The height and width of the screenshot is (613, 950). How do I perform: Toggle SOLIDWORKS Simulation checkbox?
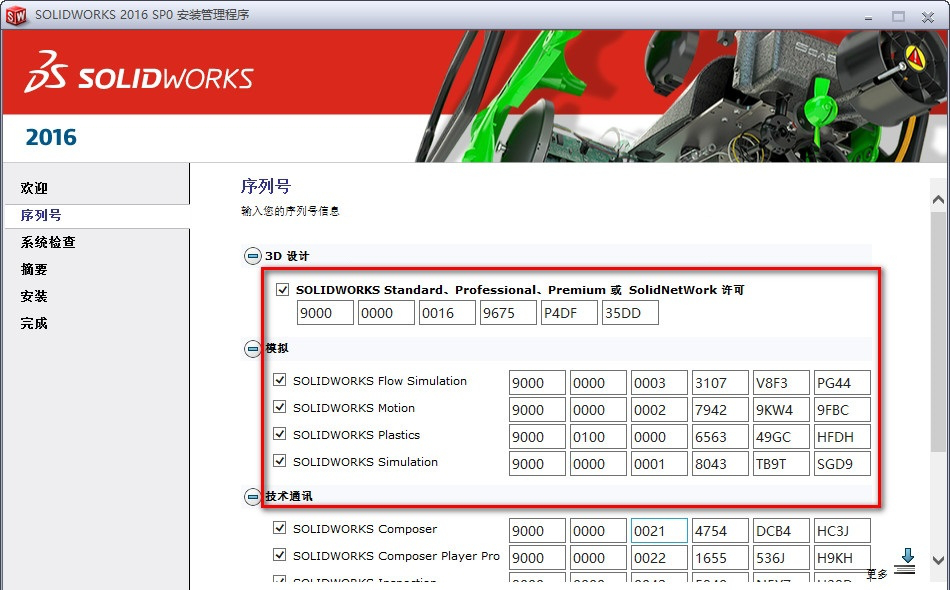[x=279, y=460]
